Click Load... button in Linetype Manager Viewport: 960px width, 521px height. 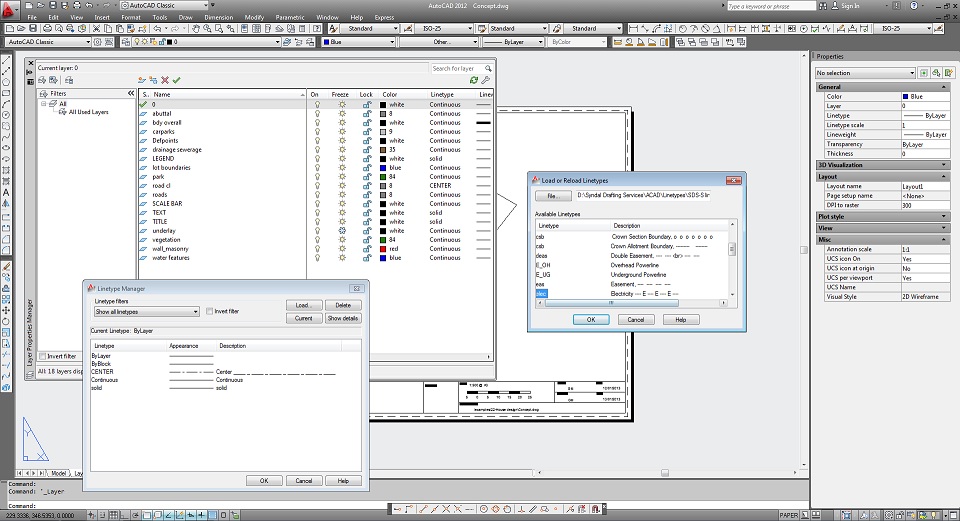[304, 305]
